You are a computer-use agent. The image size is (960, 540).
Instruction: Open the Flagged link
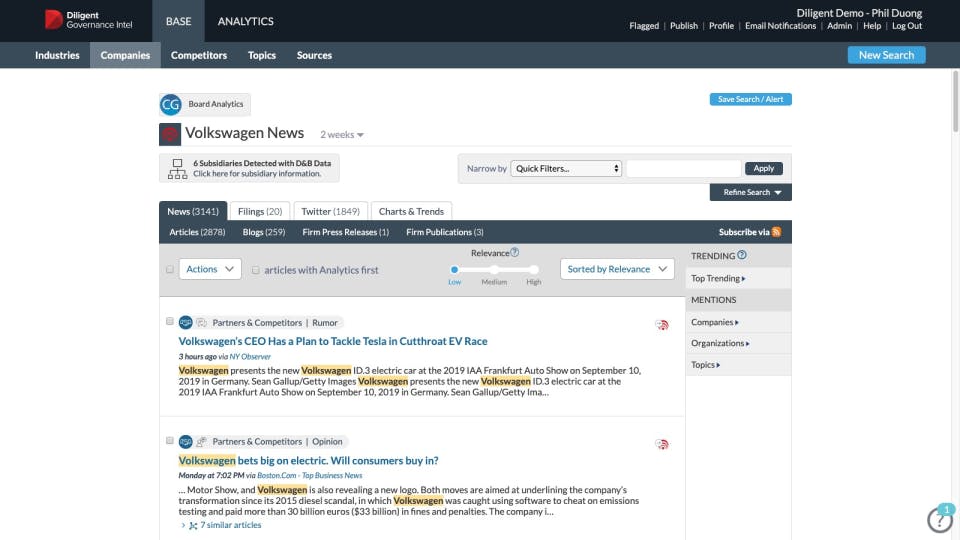pyautogui.click(x=644, y=26)
